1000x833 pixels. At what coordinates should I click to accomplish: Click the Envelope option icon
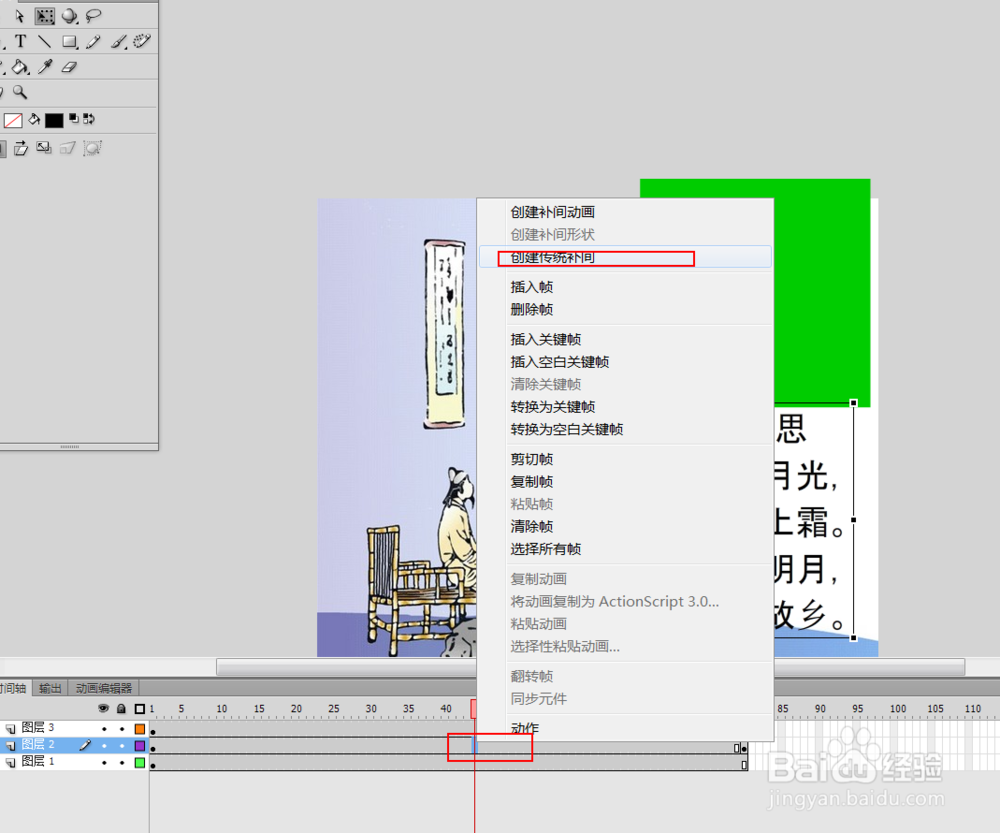pyautogui.click(x=92, y=148)
